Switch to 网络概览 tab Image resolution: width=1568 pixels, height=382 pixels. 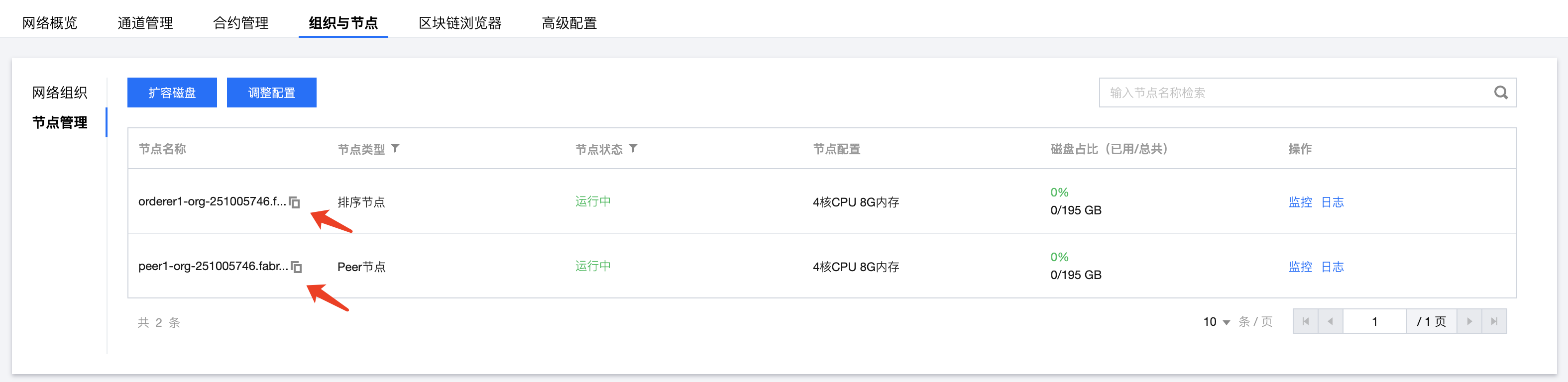tap(50, 23)
